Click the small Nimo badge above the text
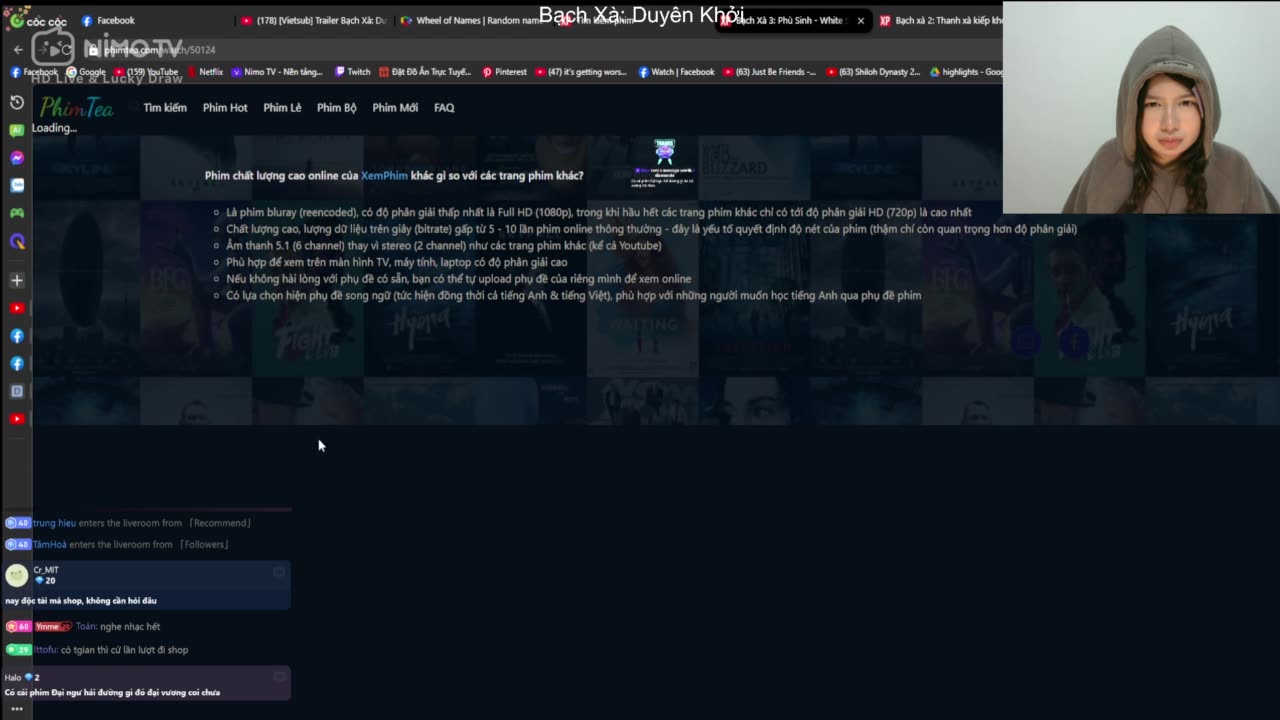Screen dimensions: 1280x720 [664, 152]
